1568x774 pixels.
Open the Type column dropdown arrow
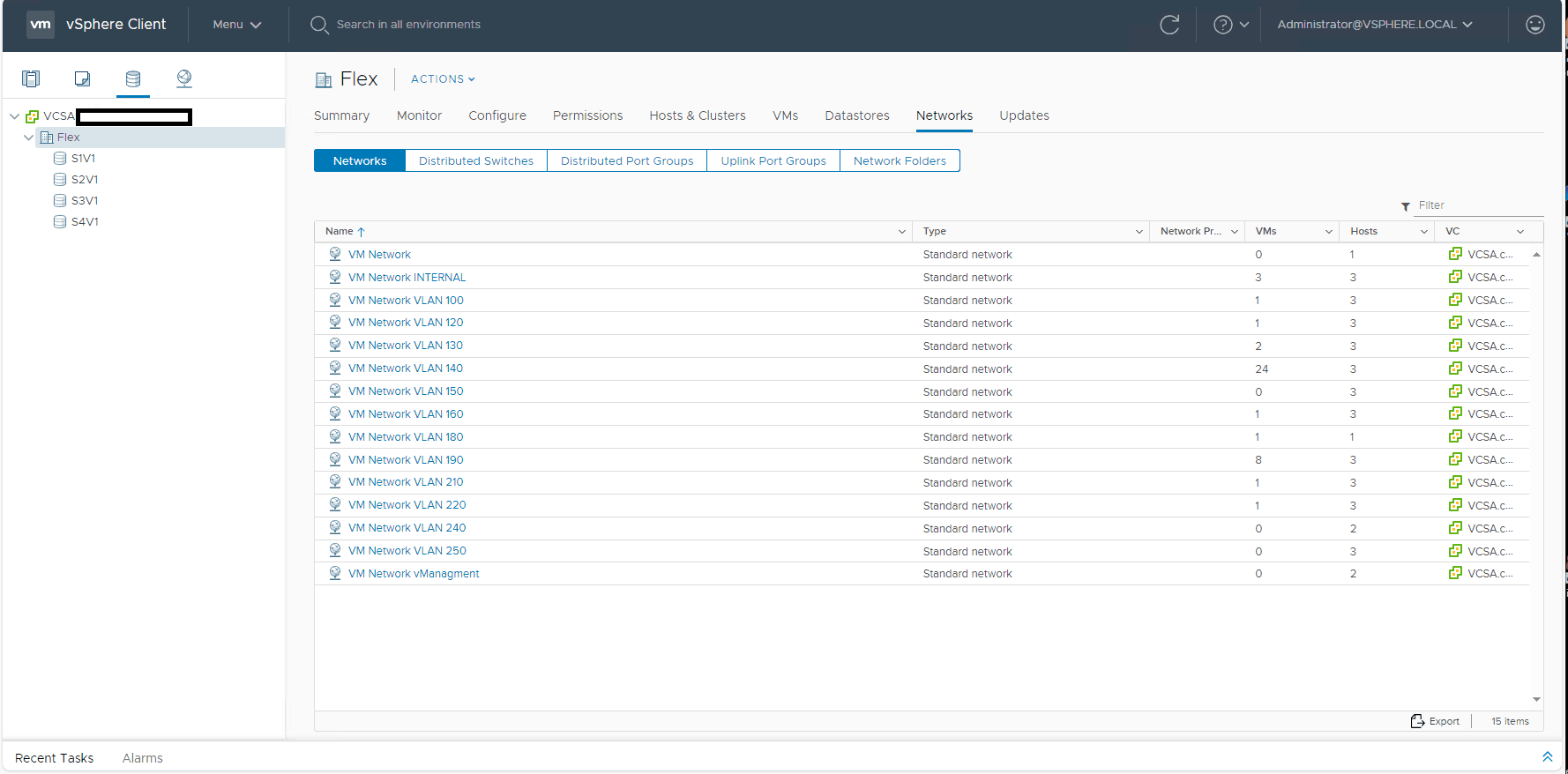pos(1139,232)
